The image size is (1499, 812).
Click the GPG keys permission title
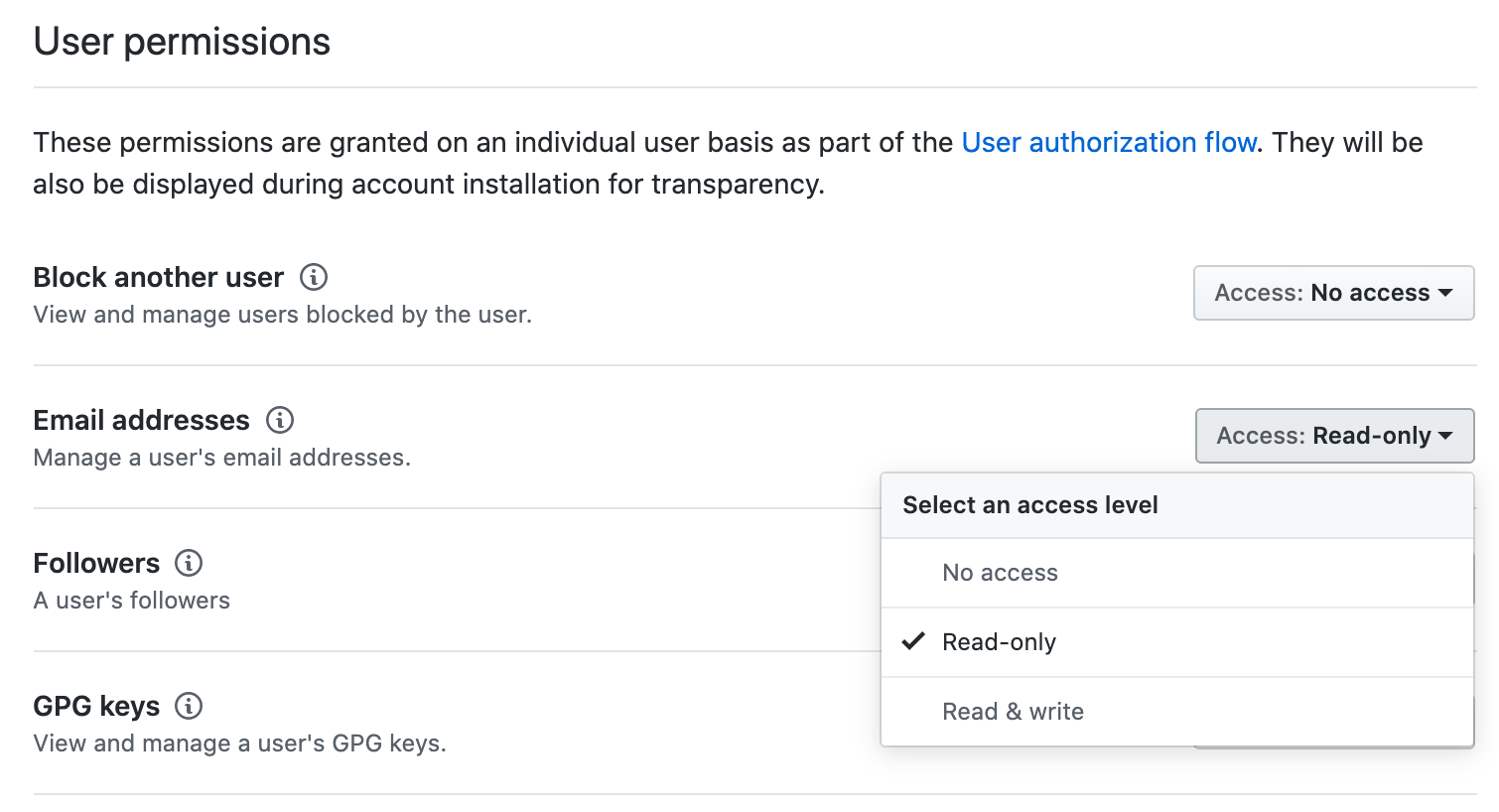click(x=96, y=706)
